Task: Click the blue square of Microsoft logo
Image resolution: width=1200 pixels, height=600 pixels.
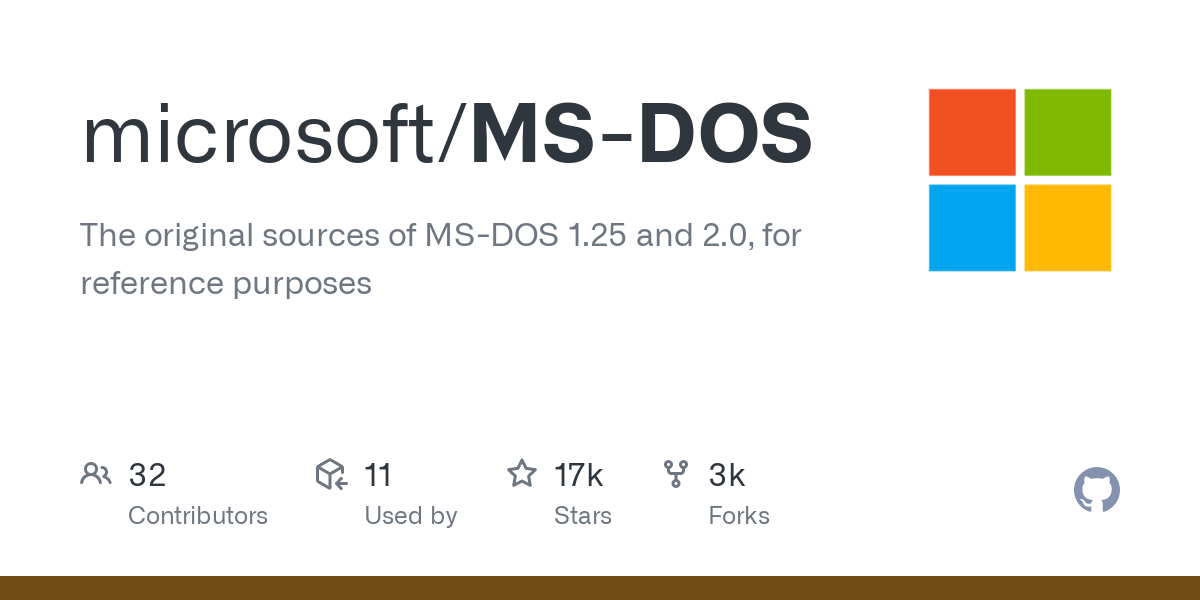Action: click(972, 228)
